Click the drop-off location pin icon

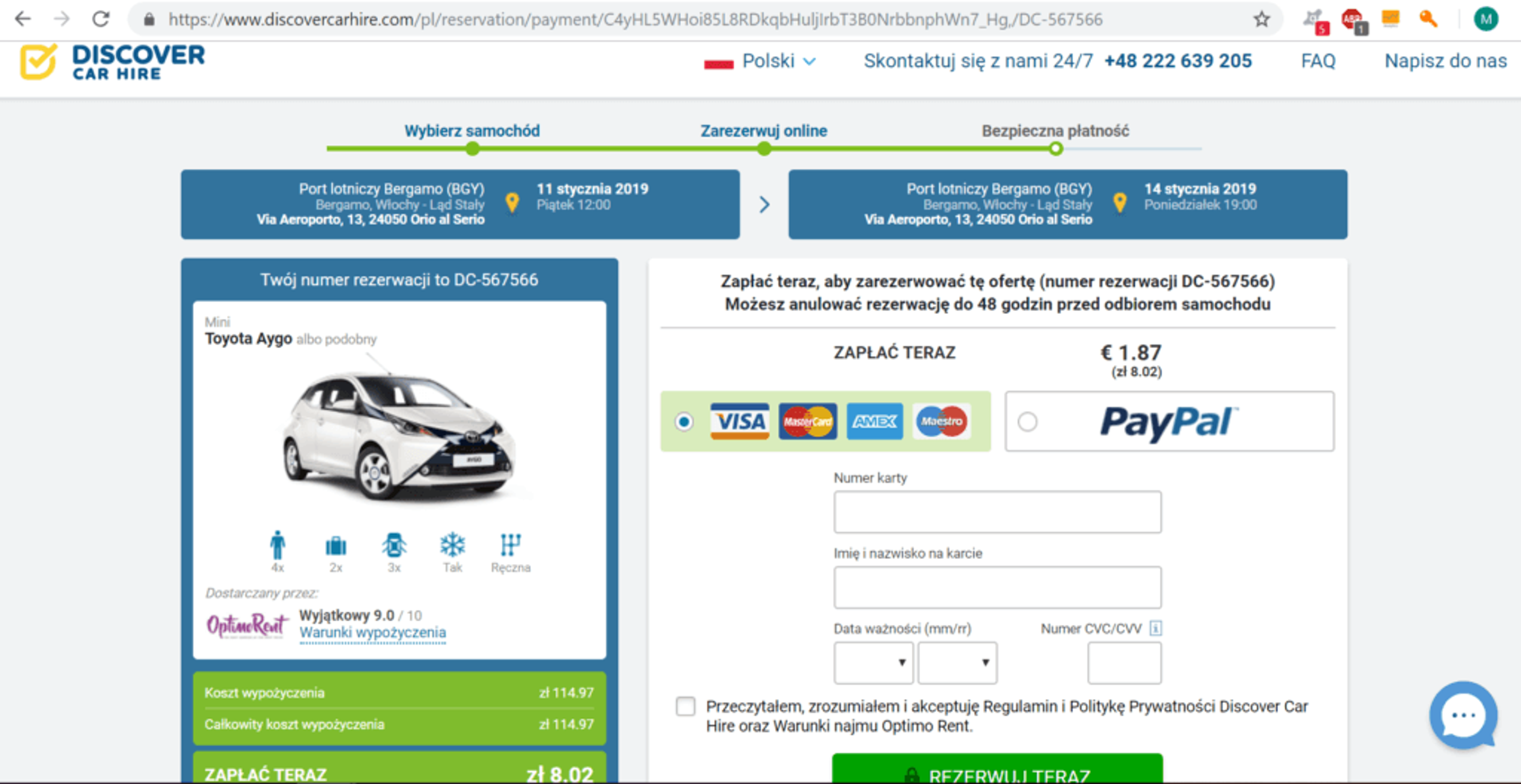point(1119,202)
